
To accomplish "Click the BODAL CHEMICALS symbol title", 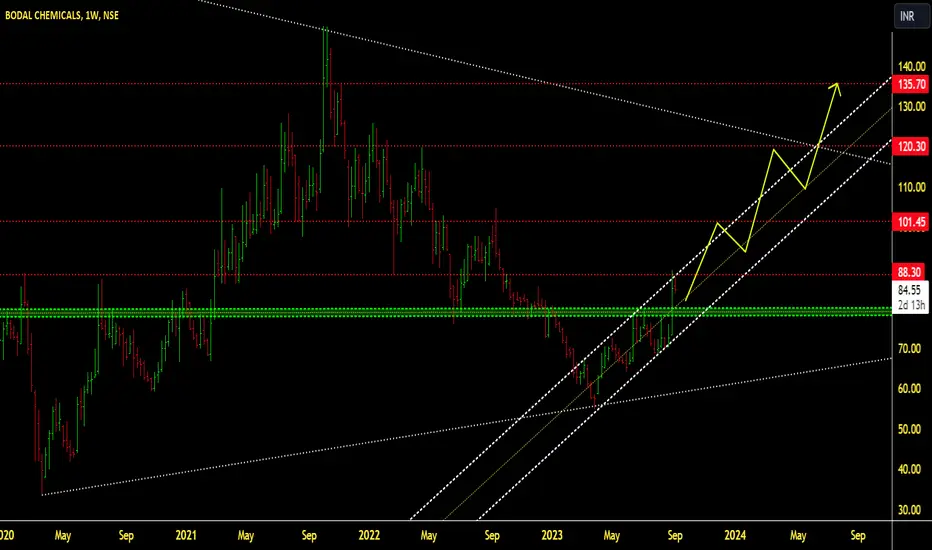I will (62, 15).
